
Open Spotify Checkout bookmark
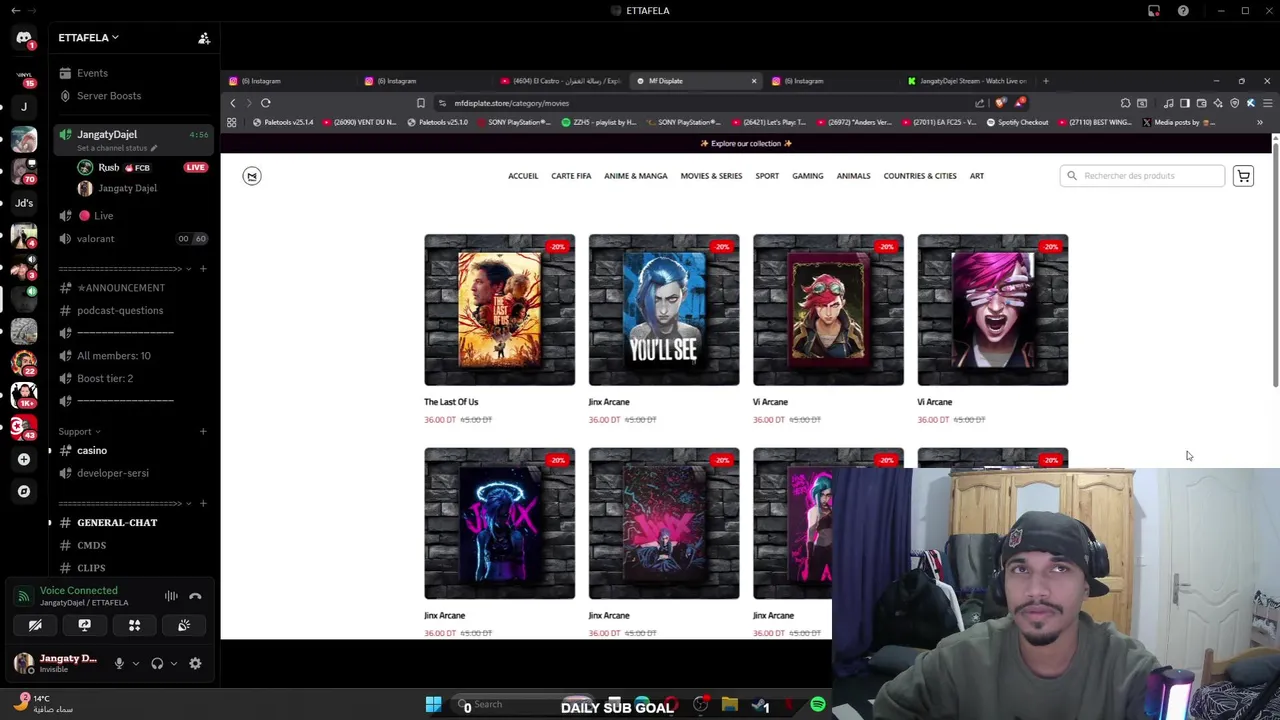click(1018, 122)
